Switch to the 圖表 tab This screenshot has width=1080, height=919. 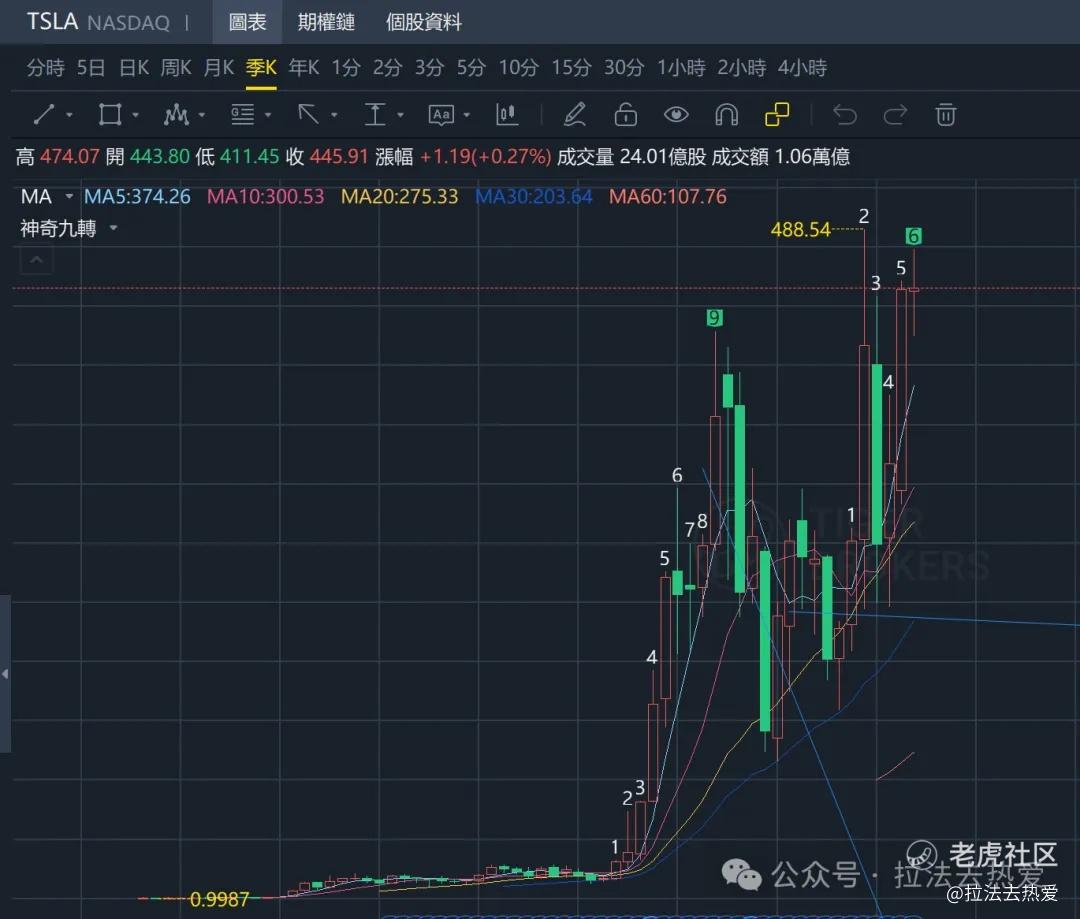point(247,22)
